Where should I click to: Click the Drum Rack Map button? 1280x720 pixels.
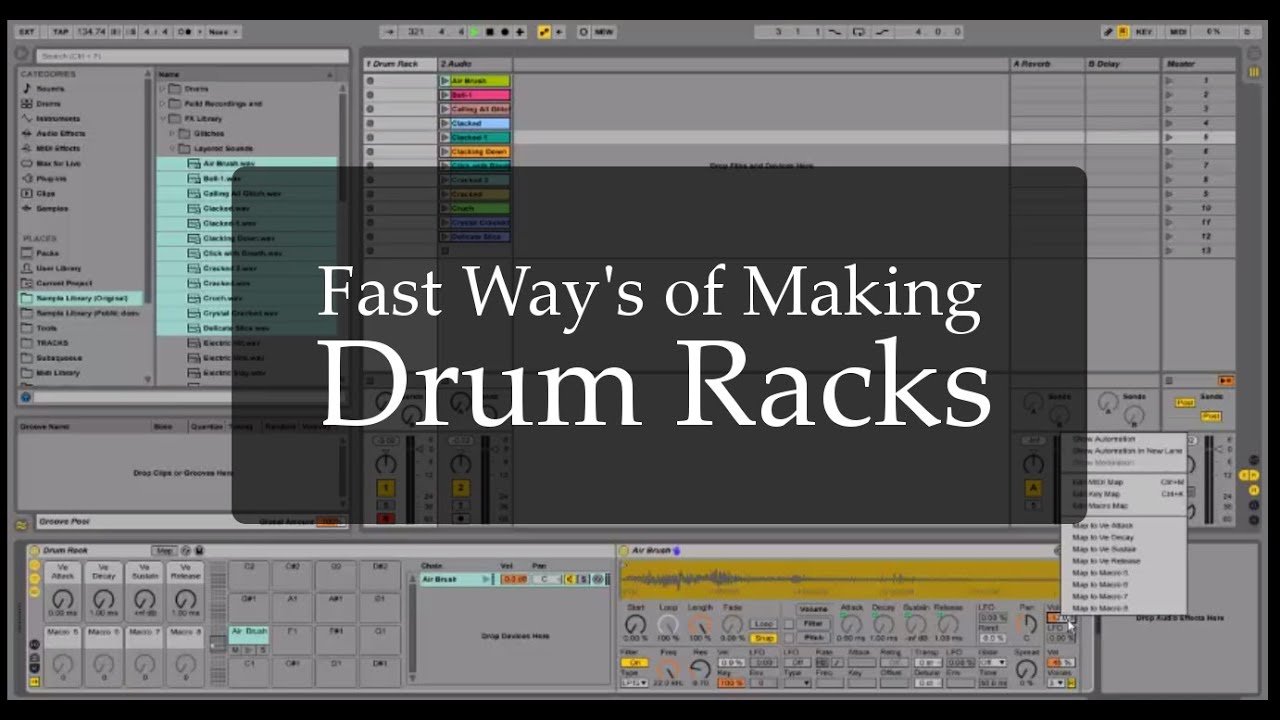click(x=163, y=551)
